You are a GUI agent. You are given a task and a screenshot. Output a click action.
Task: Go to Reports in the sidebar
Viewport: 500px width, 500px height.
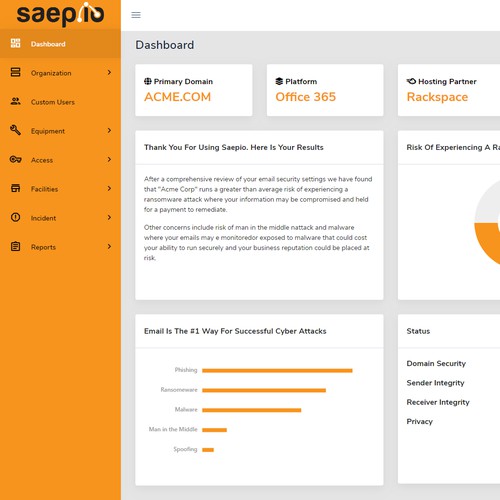pos(60,247)
